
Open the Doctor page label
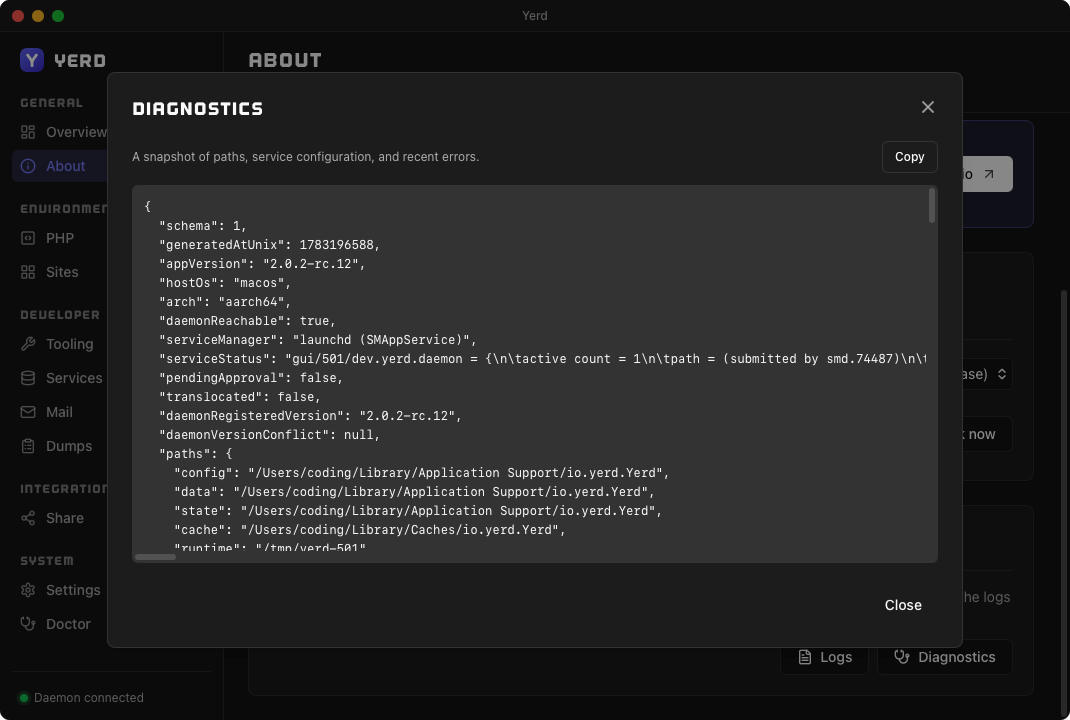tap(68, 624)
